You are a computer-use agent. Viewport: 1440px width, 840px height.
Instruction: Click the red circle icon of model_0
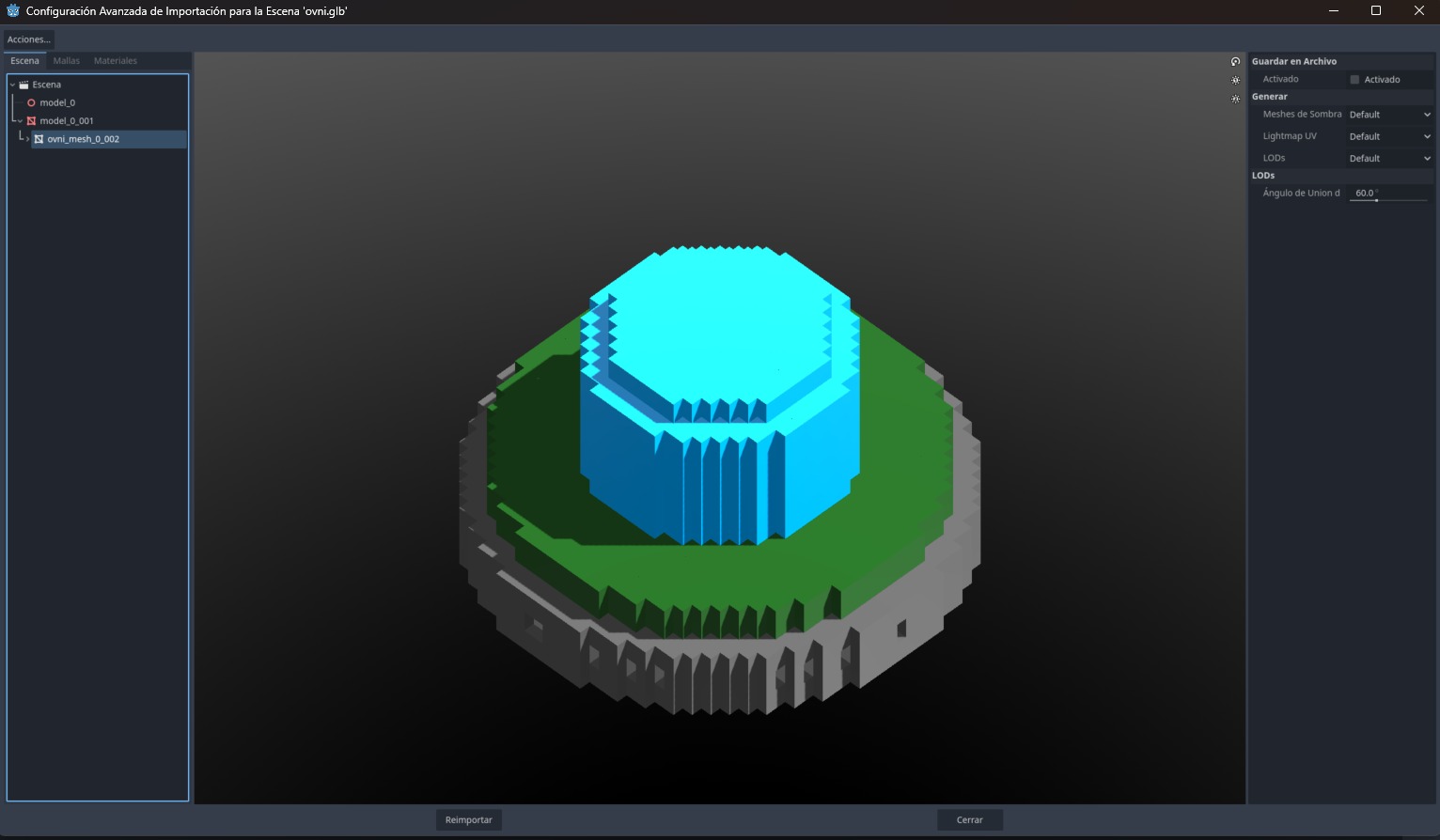[x=31, y=102]
